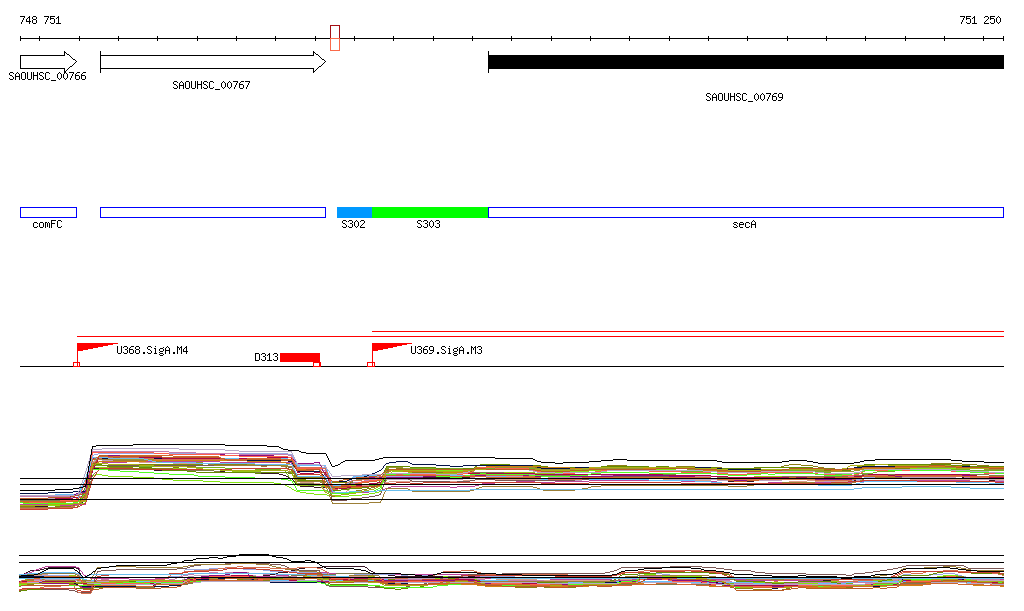Click the small red rectangle on the ruler
The image size is (1024, 611).
335,38
